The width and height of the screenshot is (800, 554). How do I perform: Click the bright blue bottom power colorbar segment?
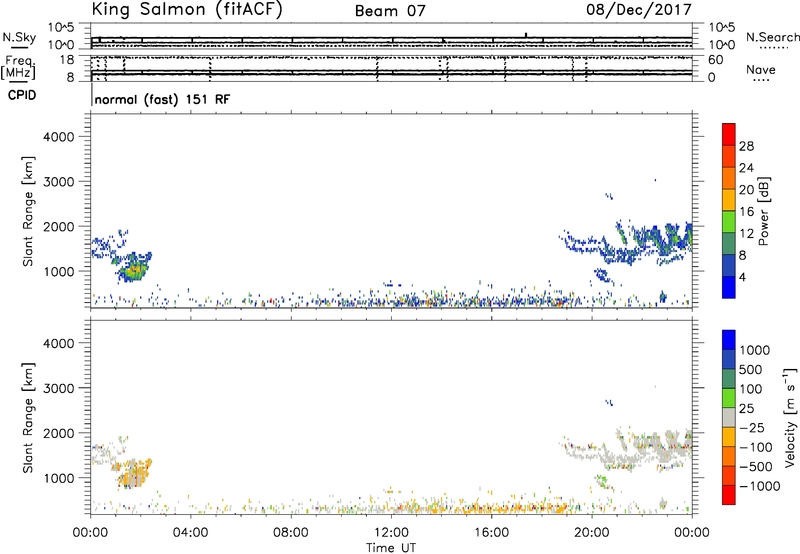click(729, 287)
